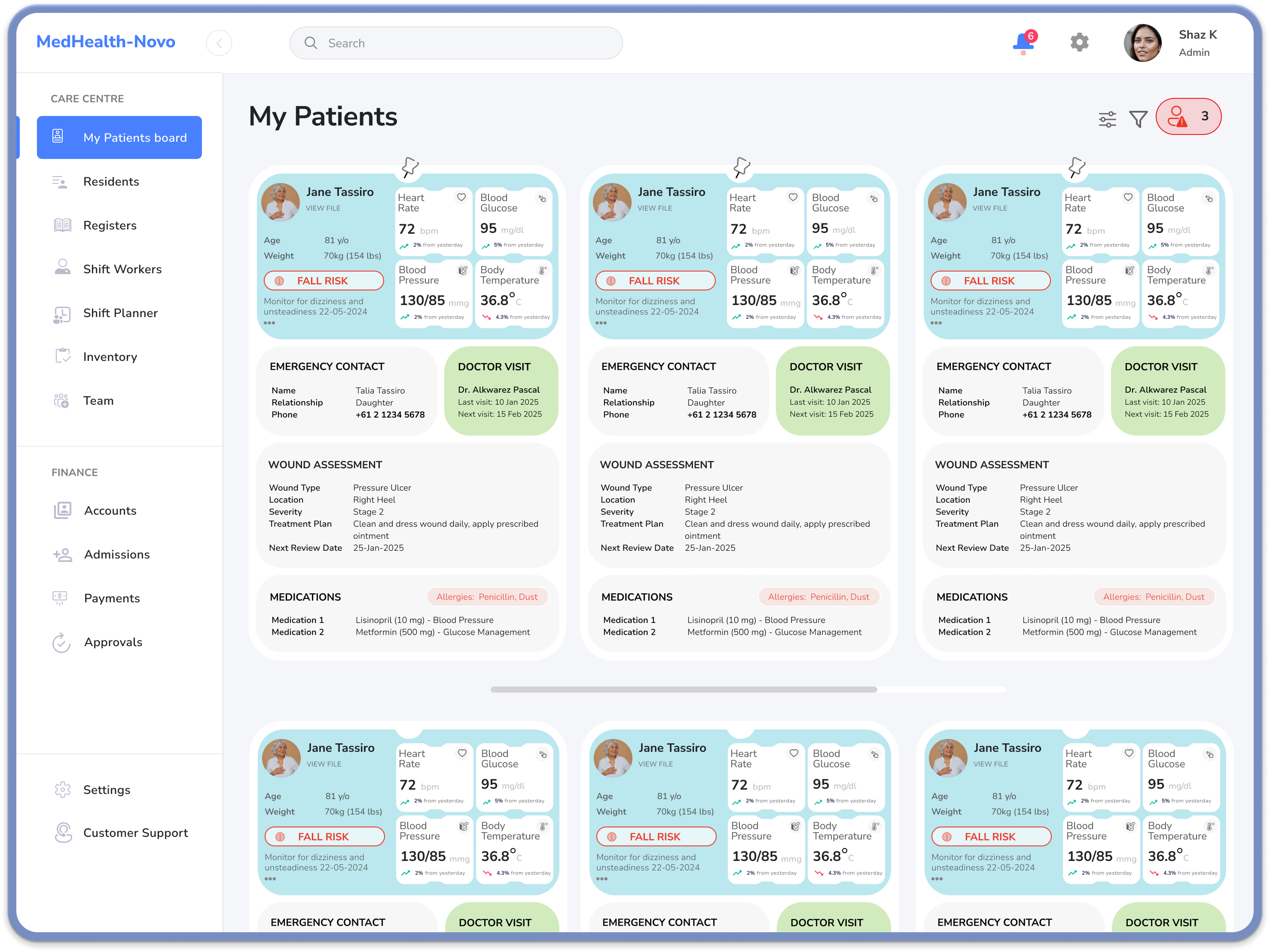Click the filter funnel icon
The width and height of the screenshot is (1270, 952).
(1138, 119)
